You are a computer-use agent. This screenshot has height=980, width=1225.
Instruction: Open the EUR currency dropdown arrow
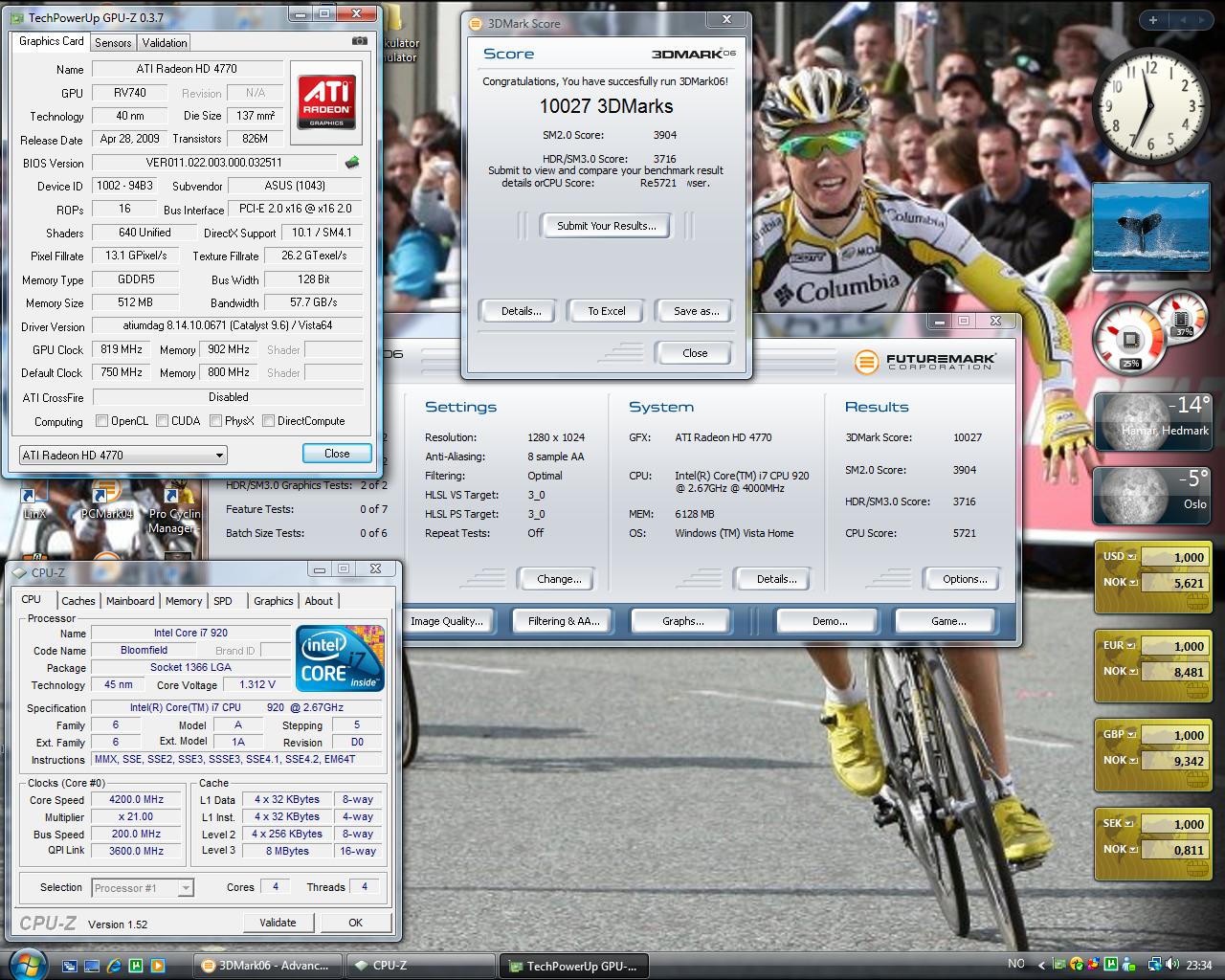click(x=1131, y=646)
